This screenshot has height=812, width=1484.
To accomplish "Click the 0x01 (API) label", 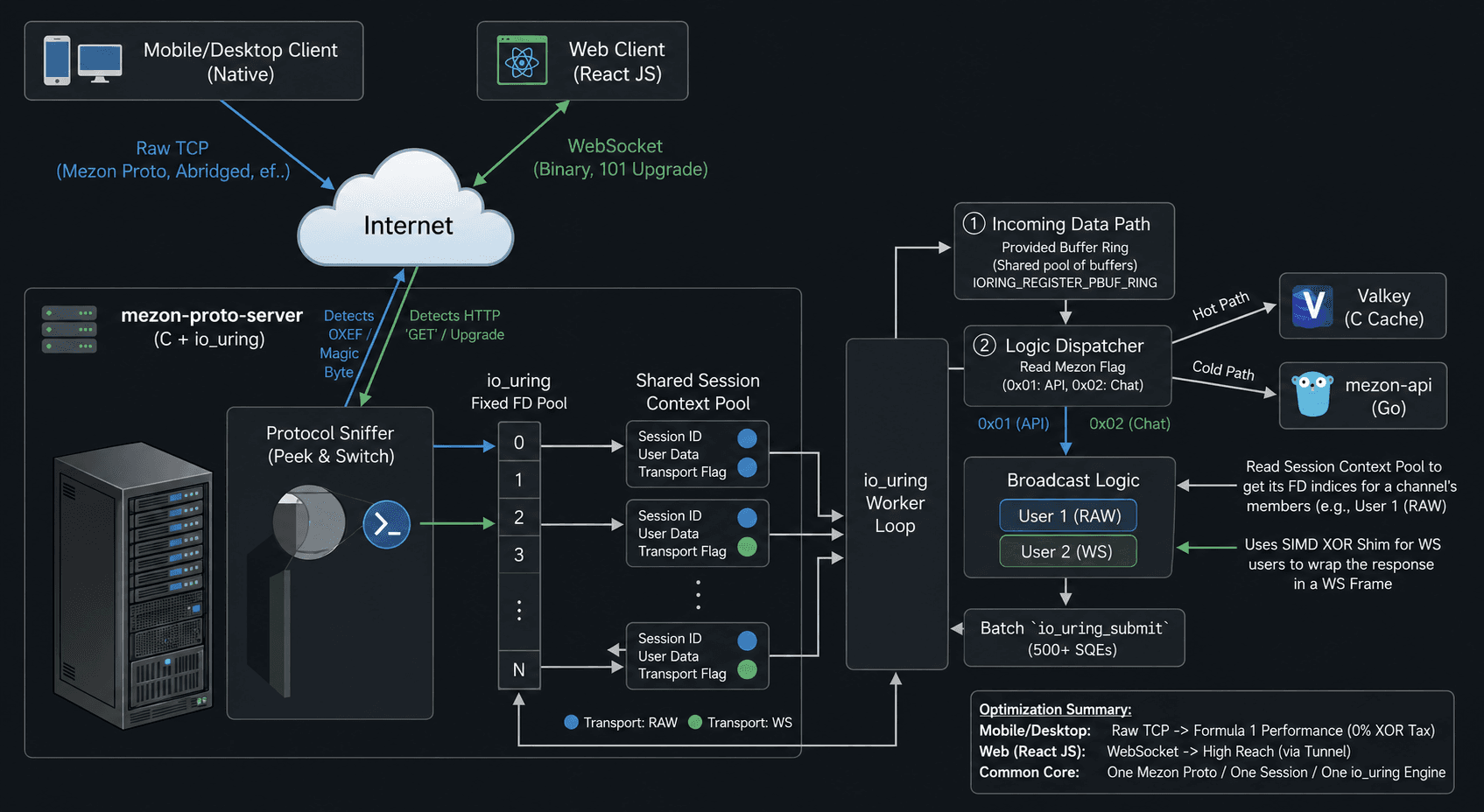I will (1013, 423).
